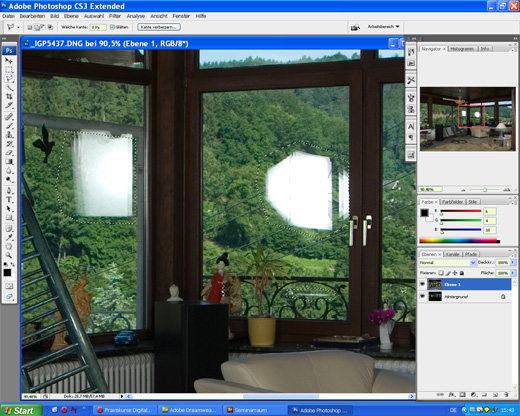Select the Polygonal Lasso tool in toolbox
Screen dimensions: 520x416
click(x=9, y=79)
